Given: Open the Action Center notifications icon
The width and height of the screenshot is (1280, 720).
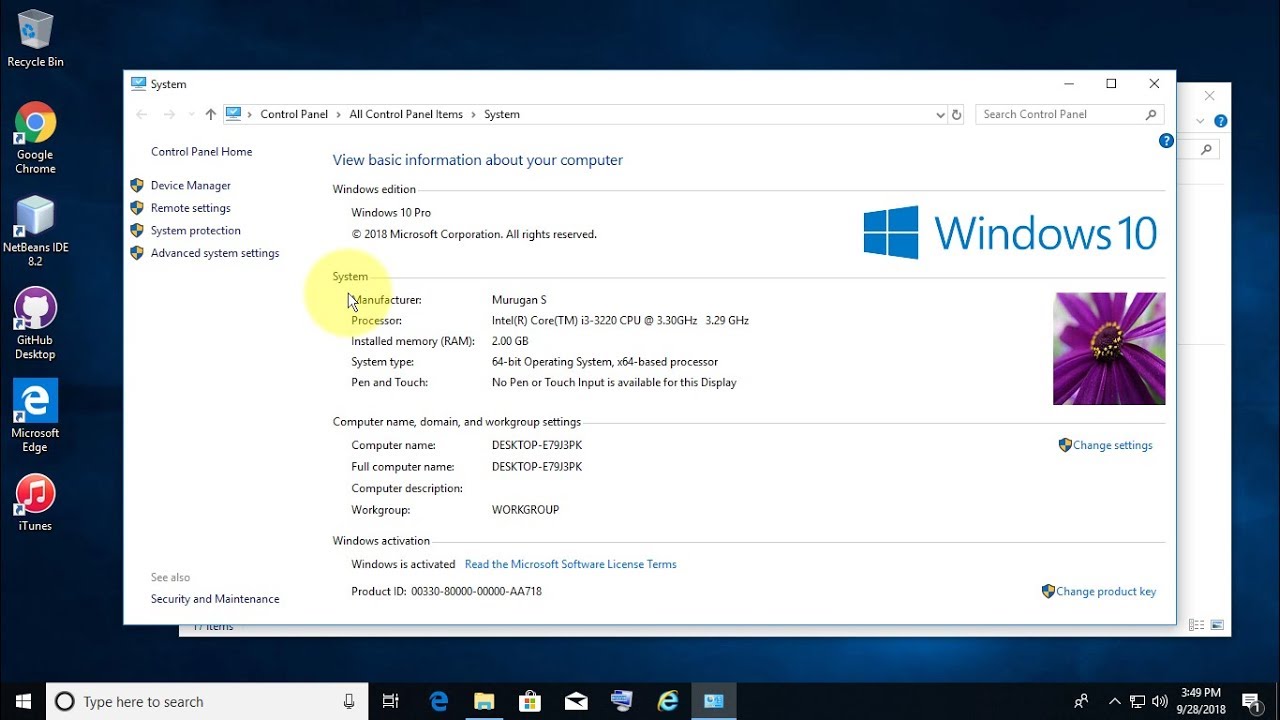Looking at the screenshot, I should pyautogui.click(x=1251, y=701).
